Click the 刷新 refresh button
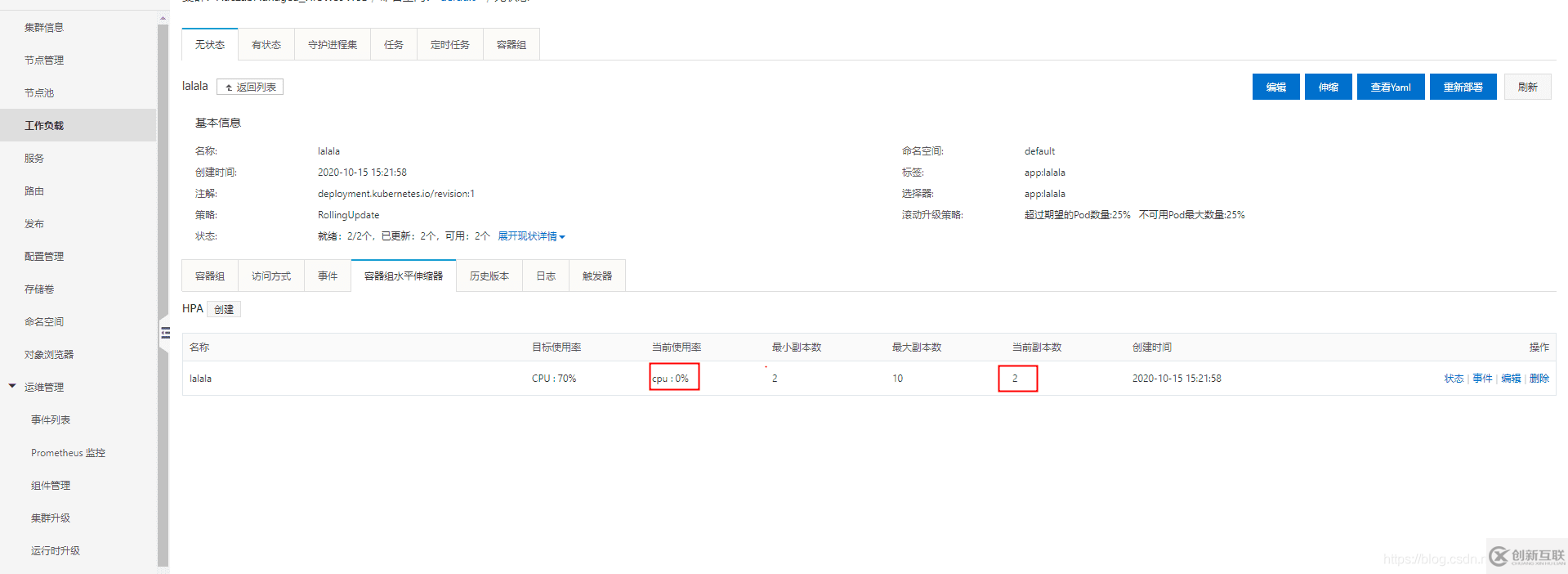 coord(1528,87)
